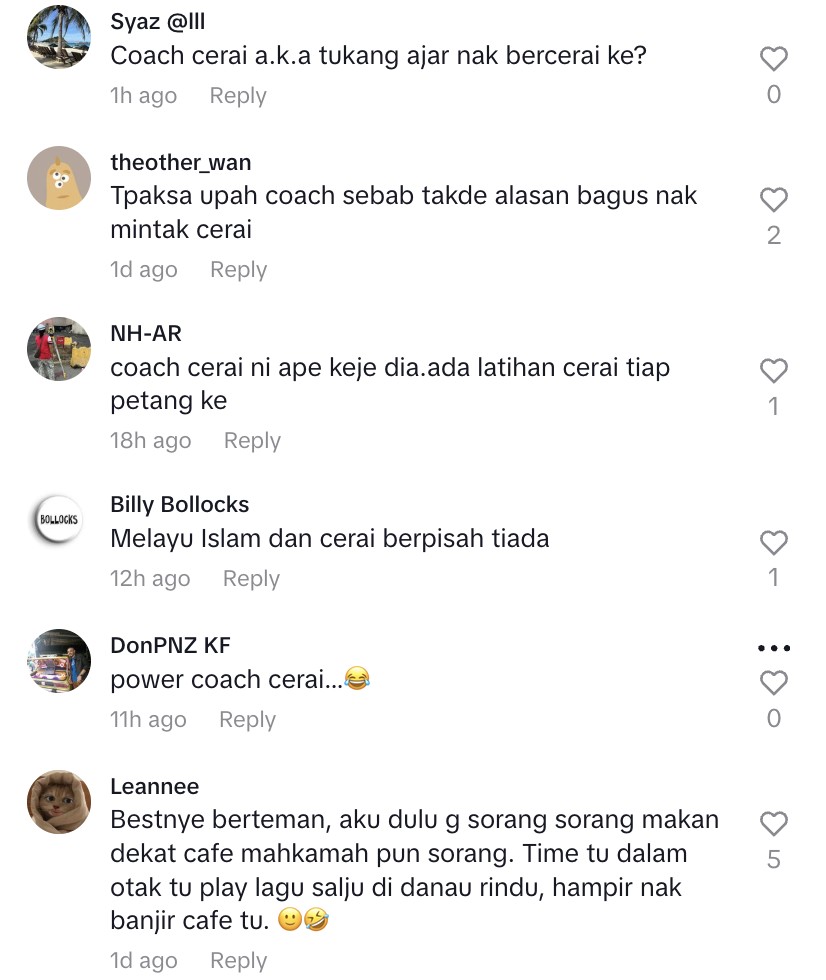The width and height of the screenshot is (826, 980).
Task: View NH-AR's profile photo
Action: 59,349
